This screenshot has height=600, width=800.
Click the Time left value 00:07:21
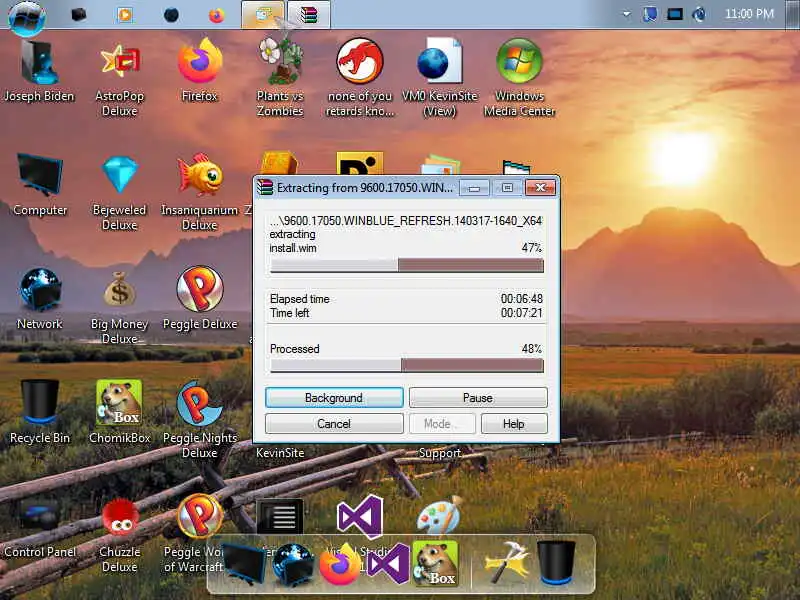point(521,313)
